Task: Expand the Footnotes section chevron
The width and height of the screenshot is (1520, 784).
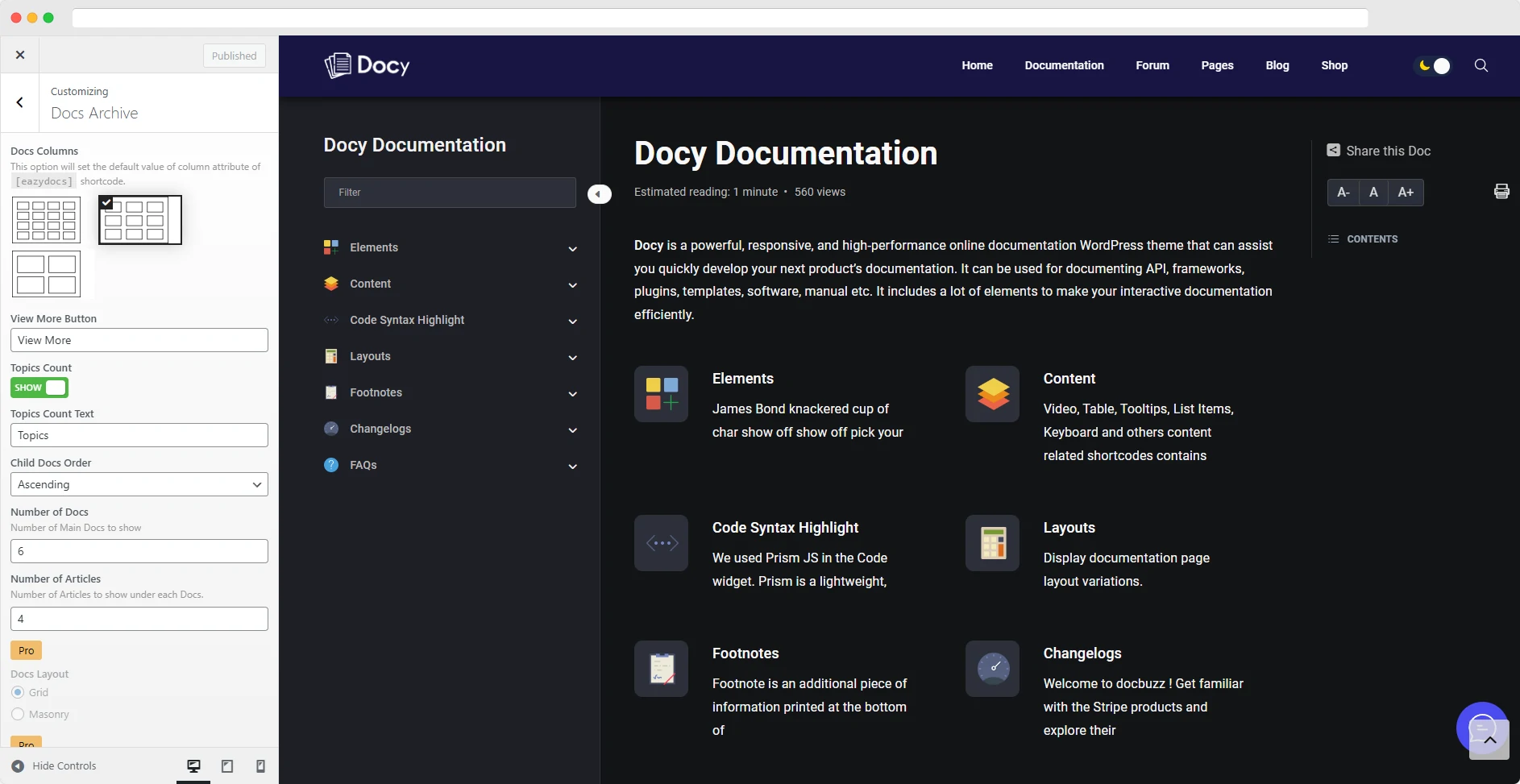Action: pyautogui.click(x=572, y=394)
